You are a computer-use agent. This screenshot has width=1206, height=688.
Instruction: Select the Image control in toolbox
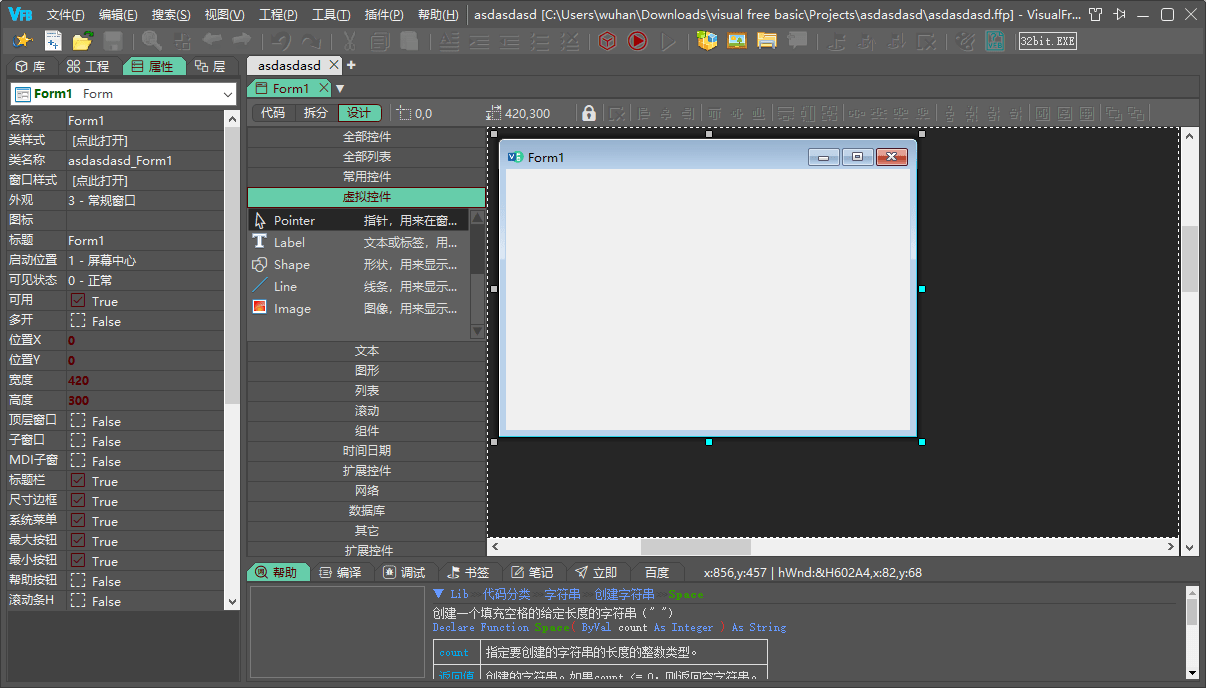(x=292, y=309)
